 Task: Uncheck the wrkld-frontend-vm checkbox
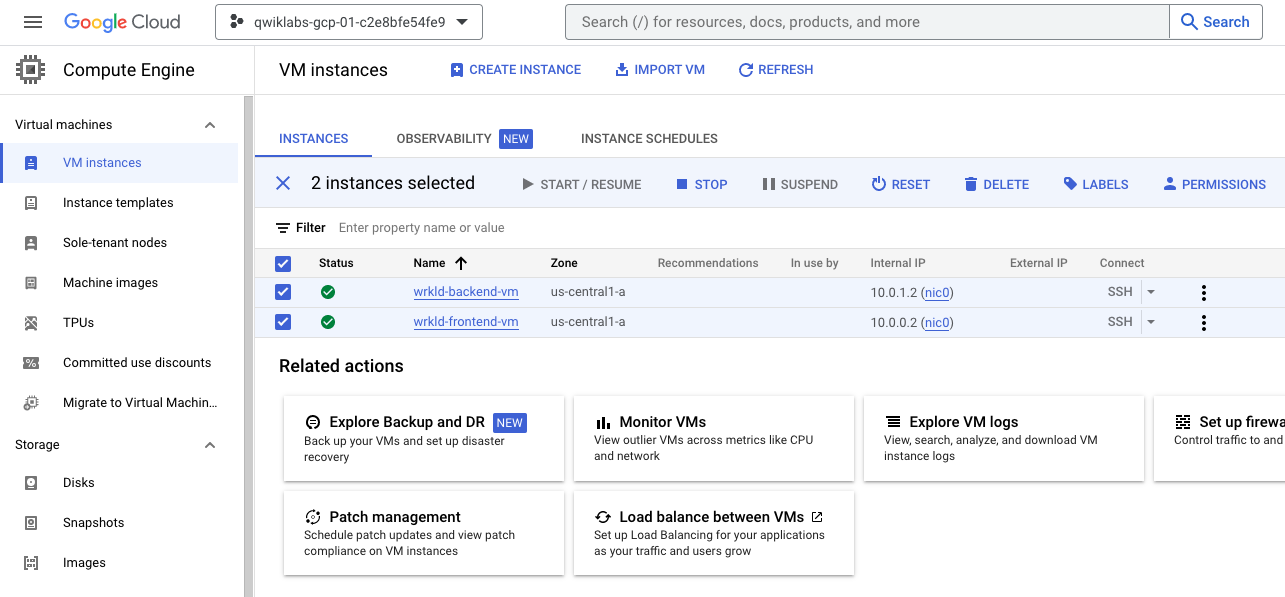pyautogui.click(x=283, y=322)
